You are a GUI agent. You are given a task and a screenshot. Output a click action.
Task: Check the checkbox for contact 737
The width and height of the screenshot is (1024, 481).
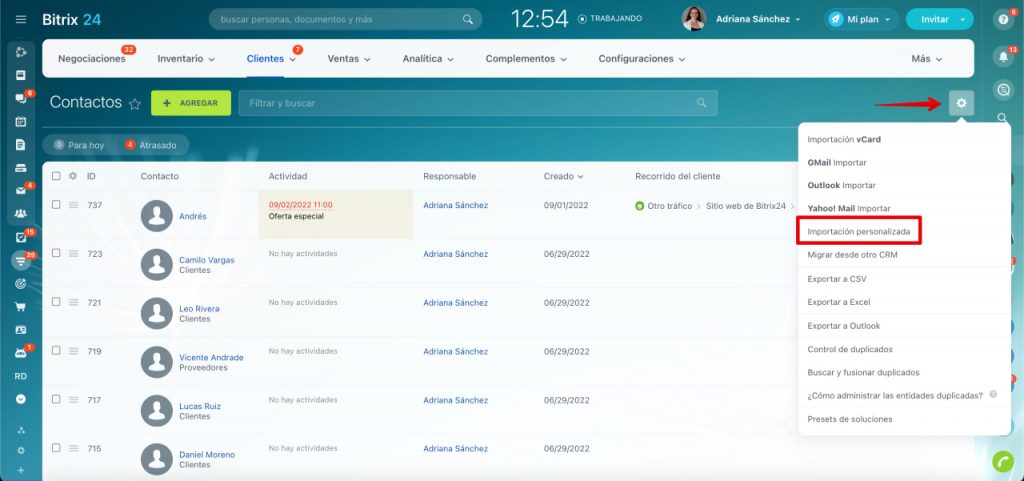[57, 205]
